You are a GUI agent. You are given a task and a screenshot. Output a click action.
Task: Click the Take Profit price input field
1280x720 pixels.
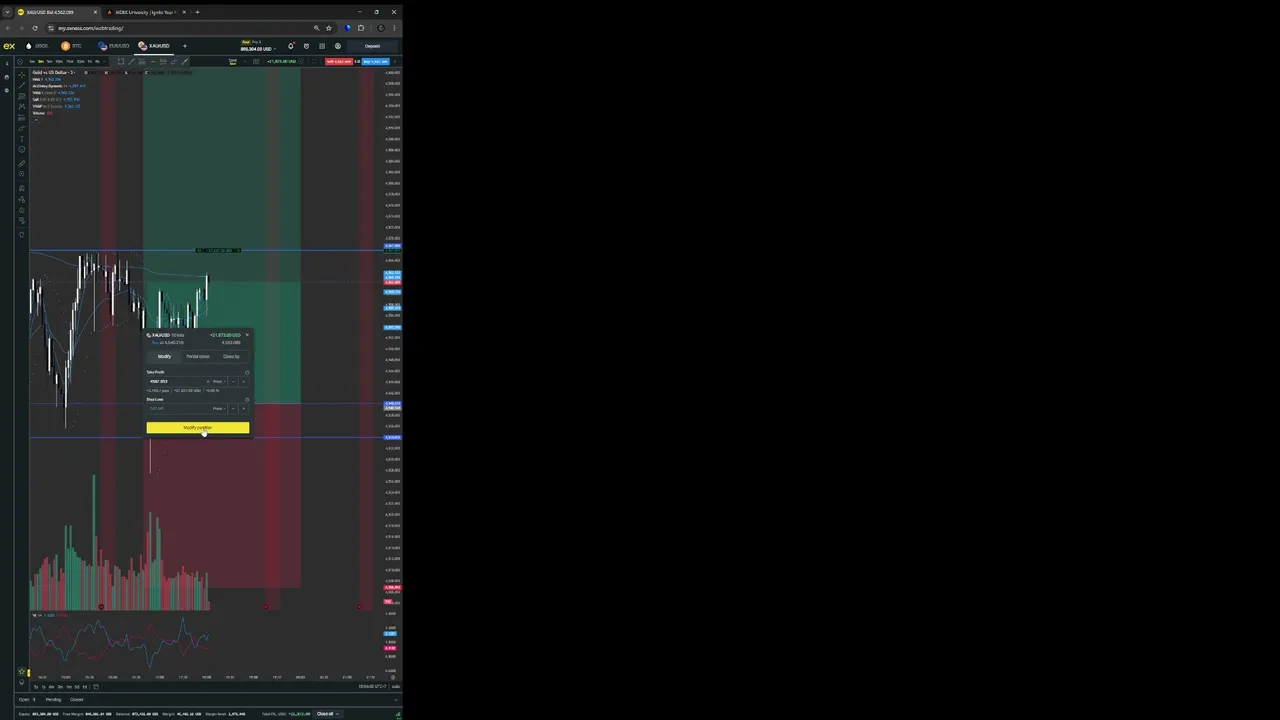point(177,381)
